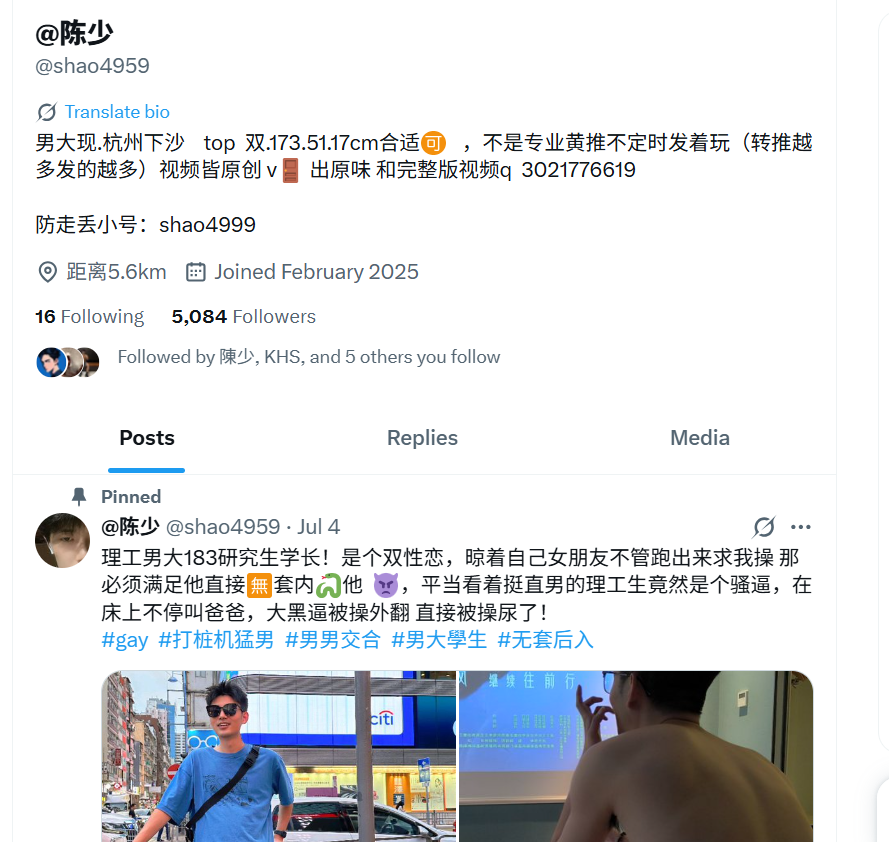Viewport: 889px width, 842px height.
Task: Open the #gay hashtag
Action: click(125, 640)
